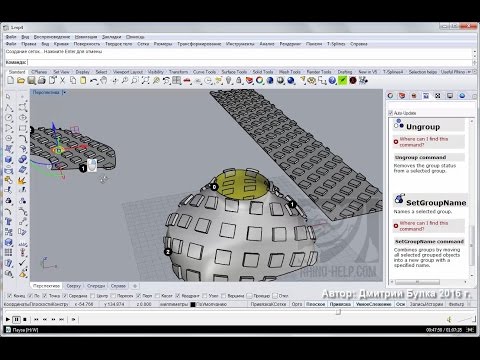Click the Paste clipboard icon

83,80
